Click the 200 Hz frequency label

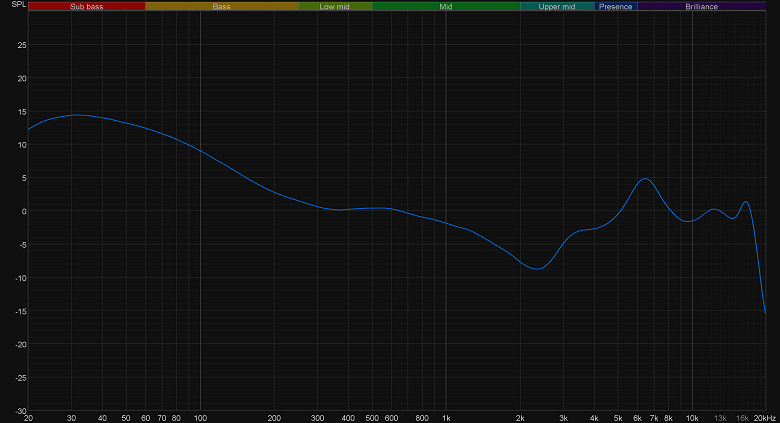click(274, 418)
